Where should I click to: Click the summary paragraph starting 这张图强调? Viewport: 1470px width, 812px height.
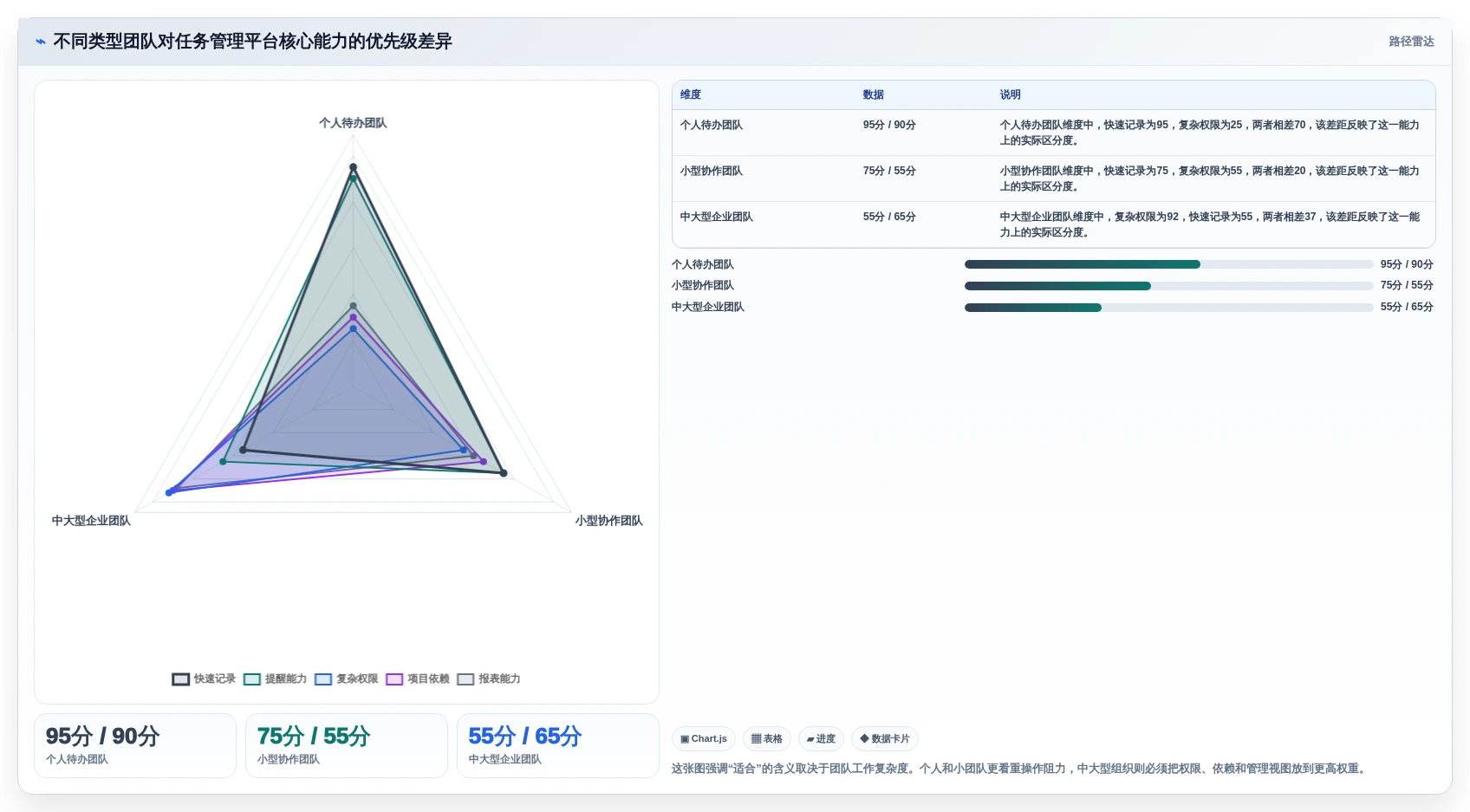(1021, 769)
